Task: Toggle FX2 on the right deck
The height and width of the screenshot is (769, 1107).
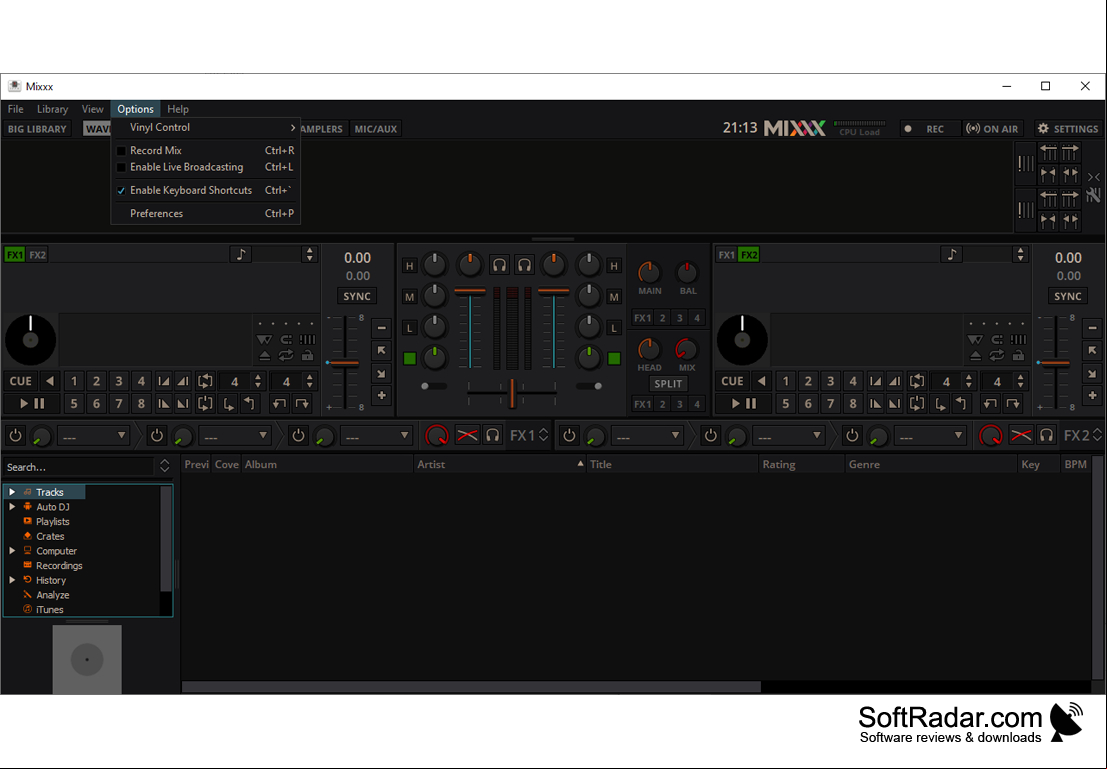Action: pos(749,255)
